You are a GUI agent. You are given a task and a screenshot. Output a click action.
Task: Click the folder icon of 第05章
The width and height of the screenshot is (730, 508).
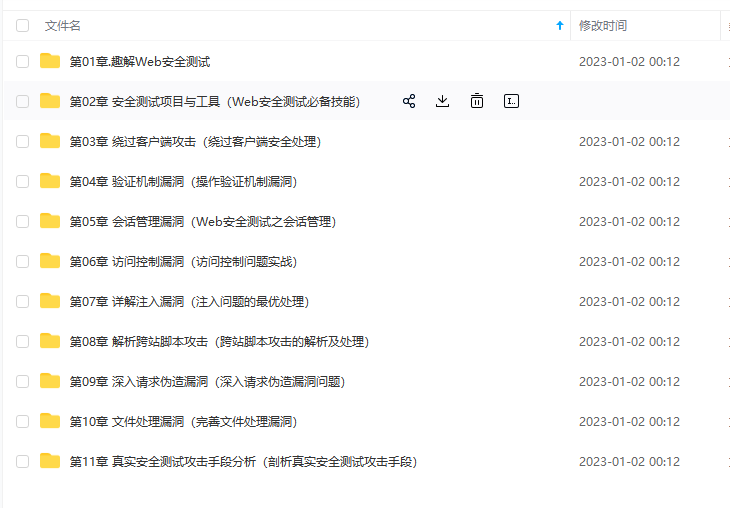(50, 221)
